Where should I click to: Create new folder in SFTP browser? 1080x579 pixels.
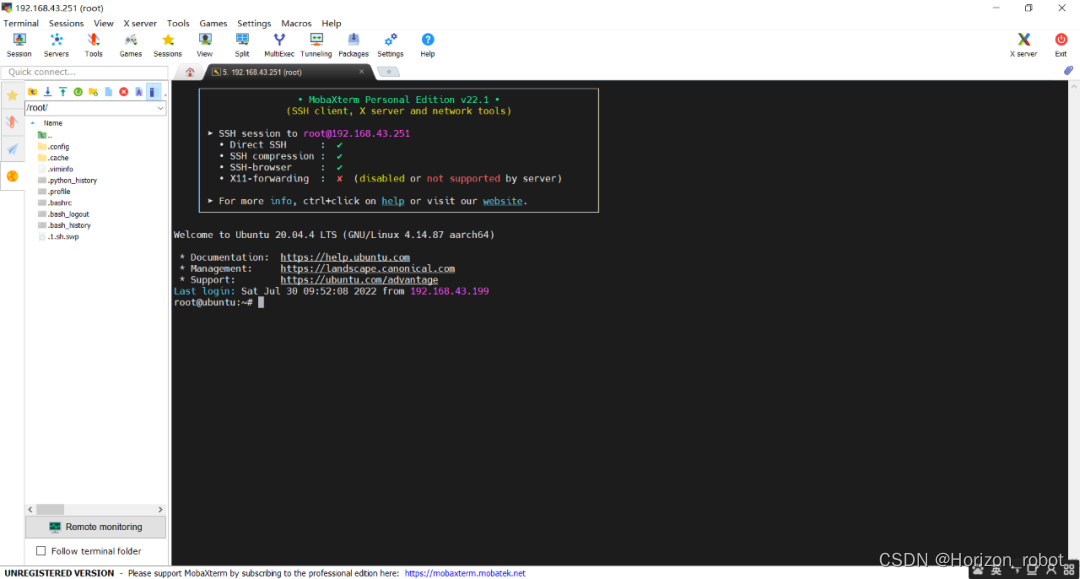click(x=93, y=92)
